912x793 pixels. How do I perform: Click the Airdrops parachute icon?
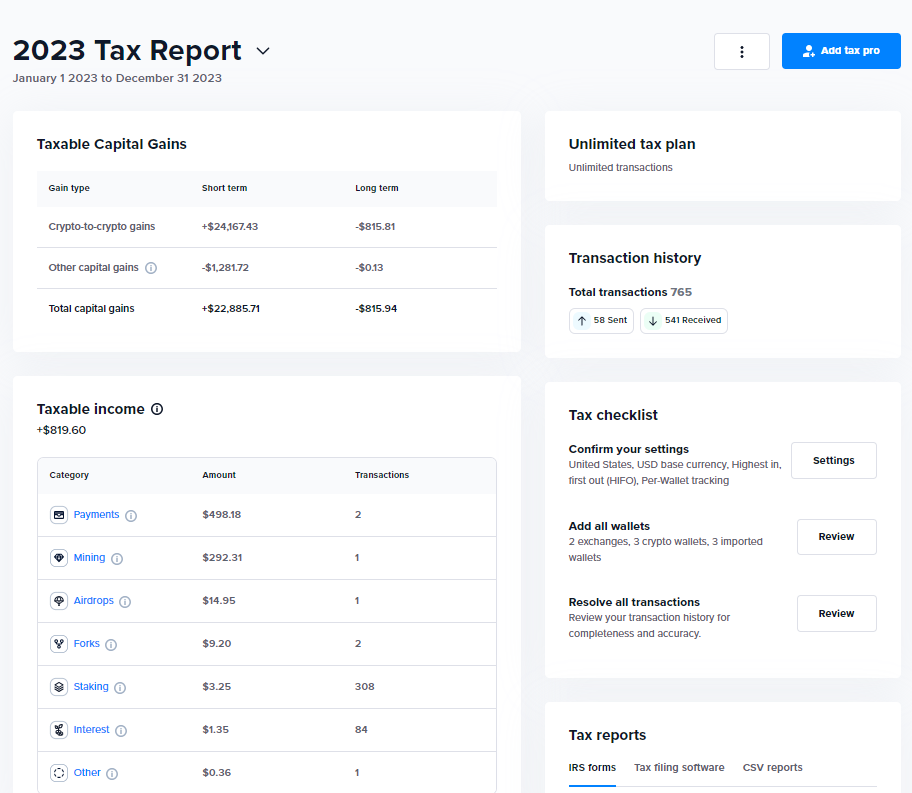tap(58, 600)
